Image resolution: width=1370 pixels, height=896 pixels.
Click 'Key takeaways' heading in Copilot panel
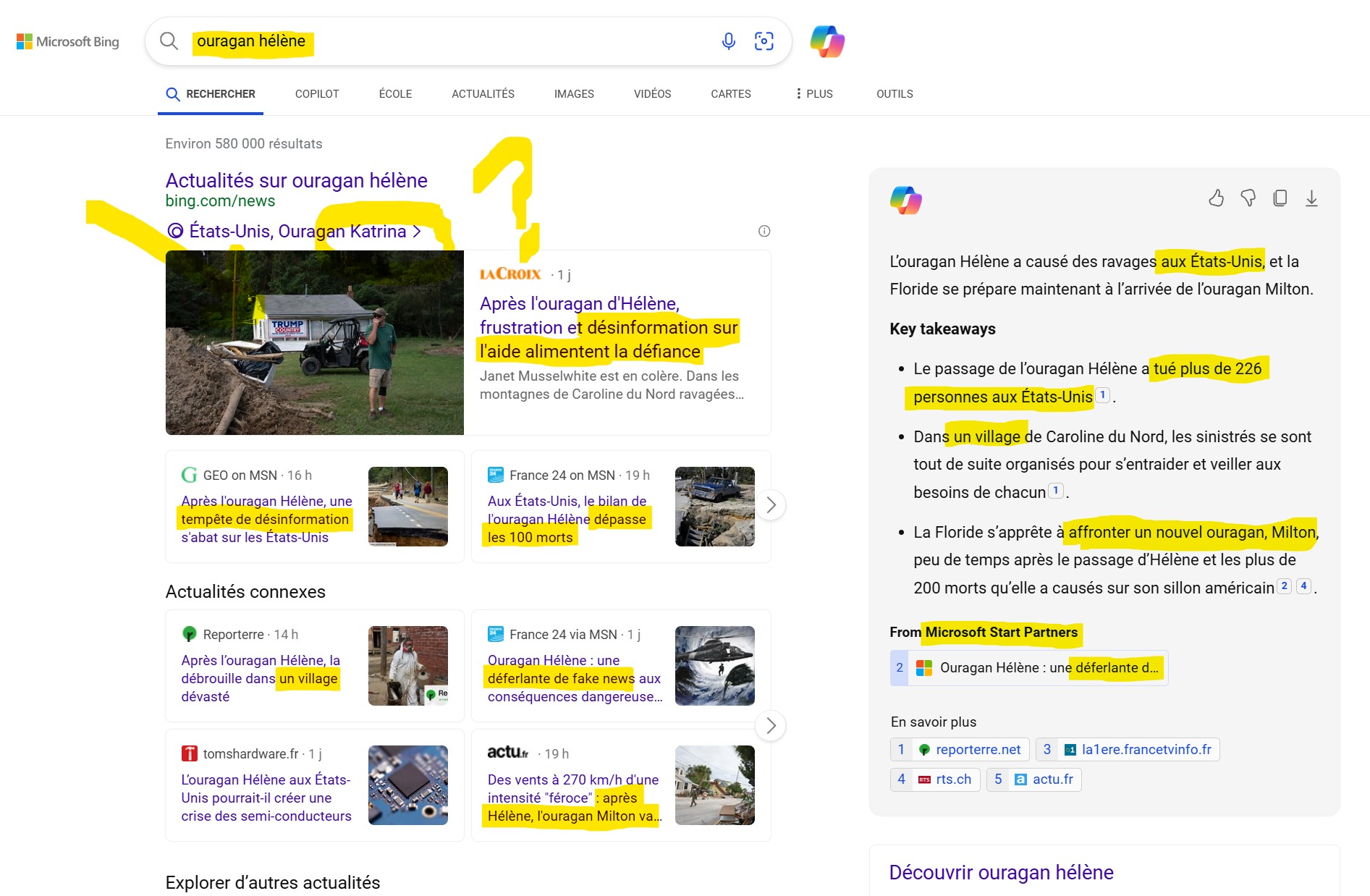pos(942,329)
